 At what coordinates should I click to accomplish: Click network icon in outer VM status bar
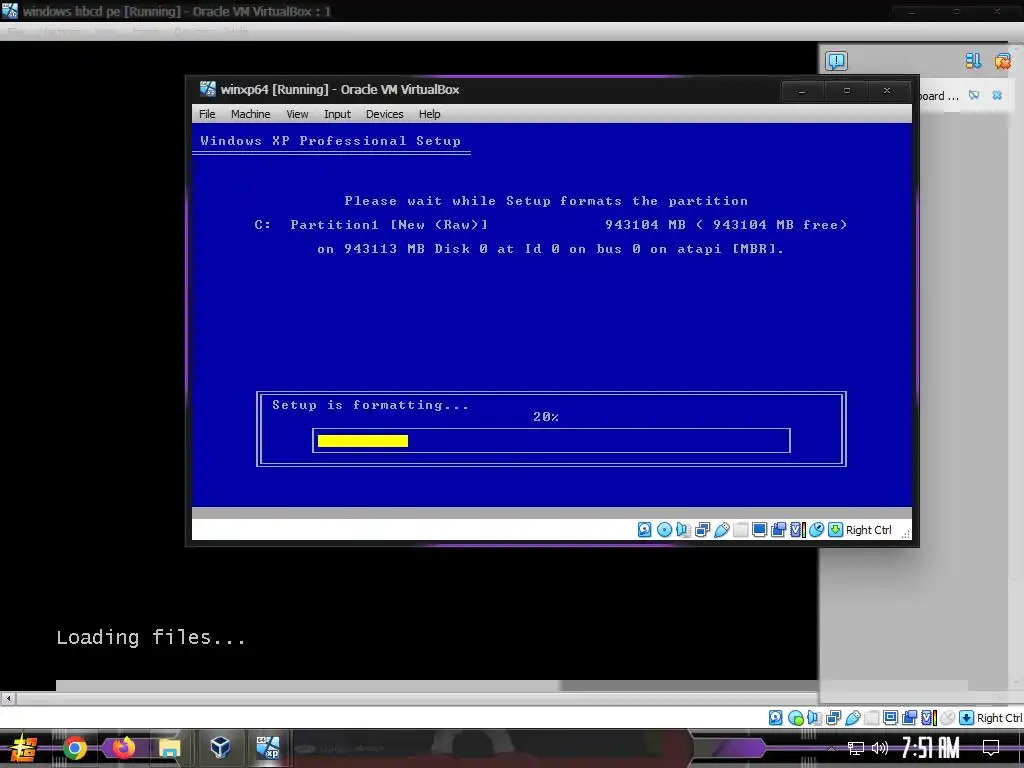click(x=834, y=718)
